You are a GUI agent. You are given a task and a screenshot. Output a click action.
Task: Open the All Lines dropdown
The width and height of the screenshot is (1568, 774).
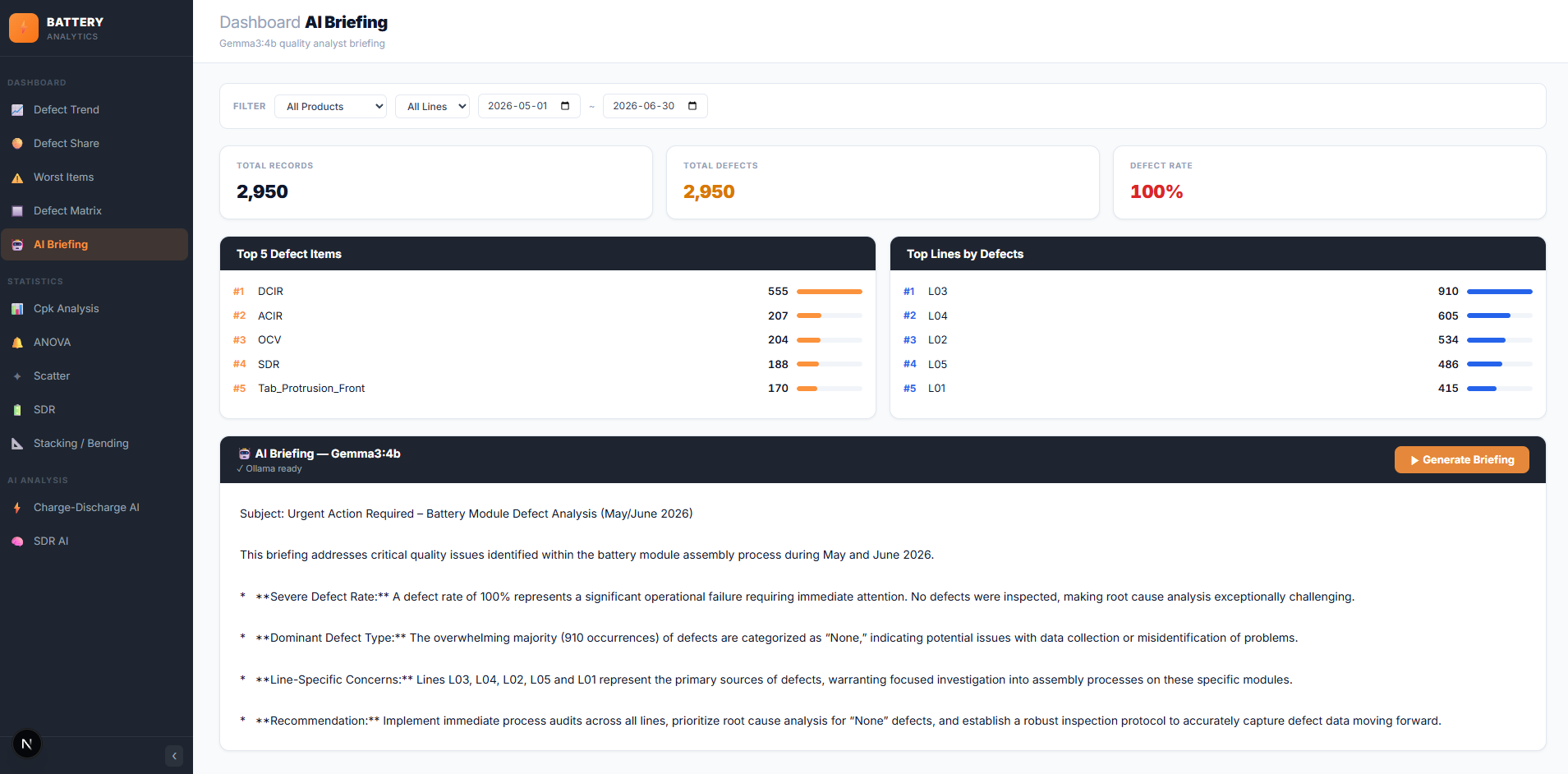433,106
